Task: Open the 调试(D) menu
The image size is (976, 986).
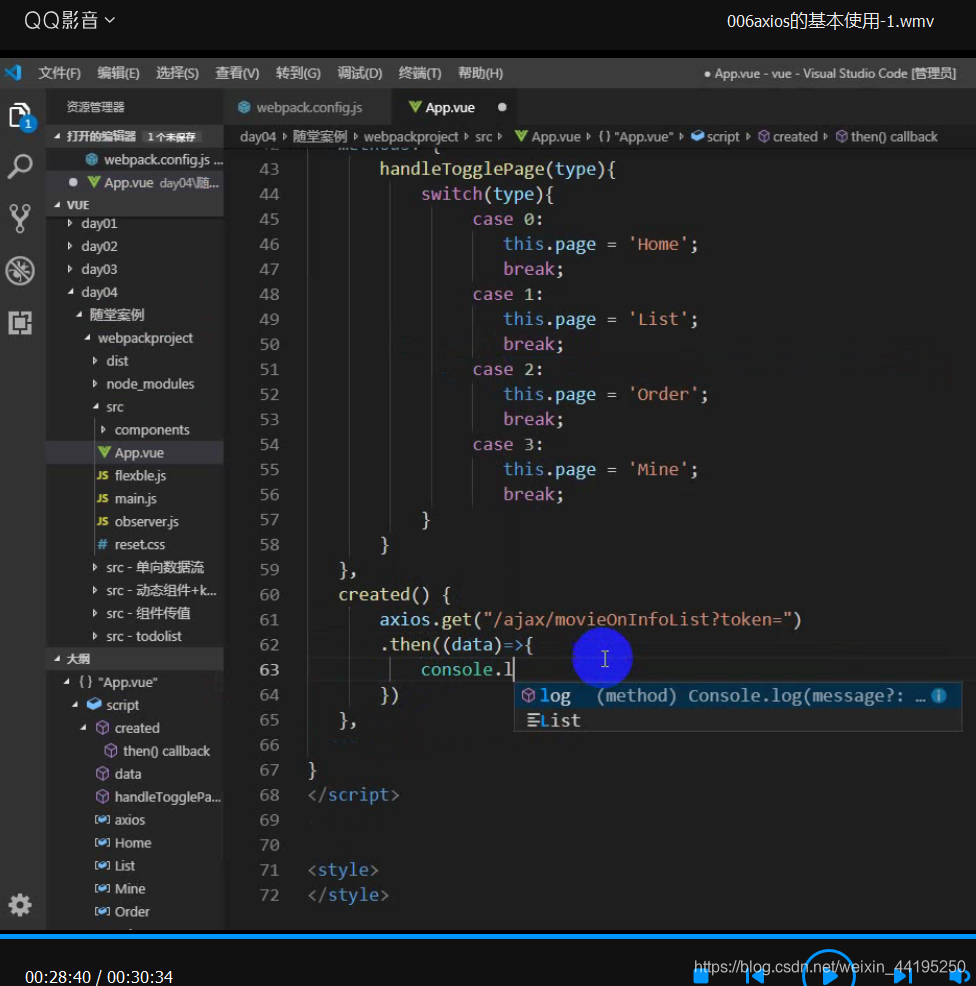Action: pyautogui.click(x=360, y=74)
